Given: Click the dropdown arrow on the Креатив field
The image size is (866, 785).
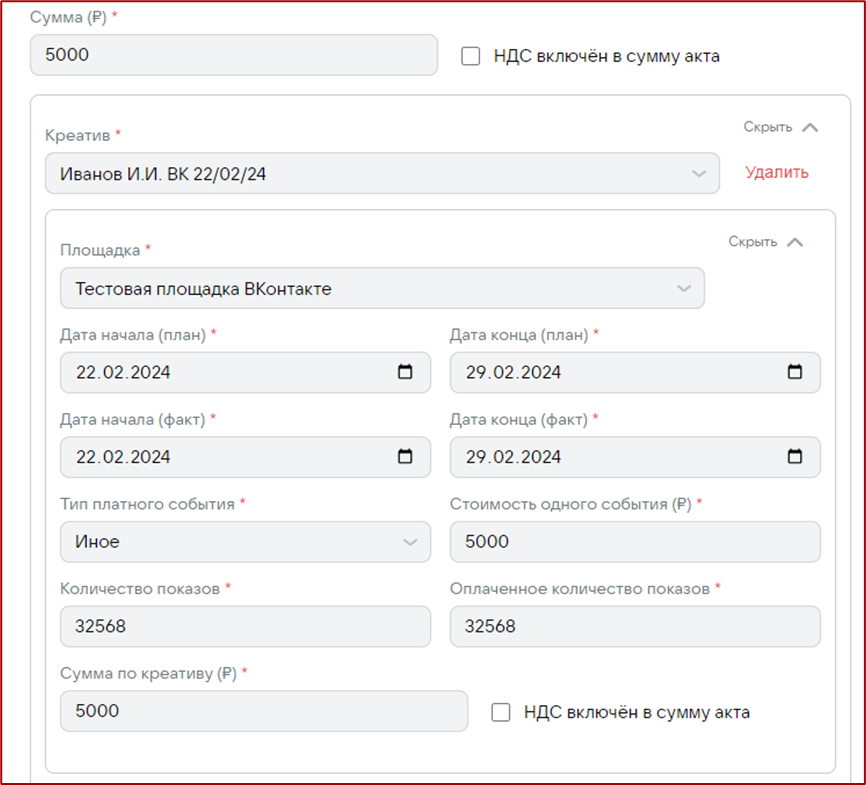Looking at the screenshot, I should (x=699, y=172).
